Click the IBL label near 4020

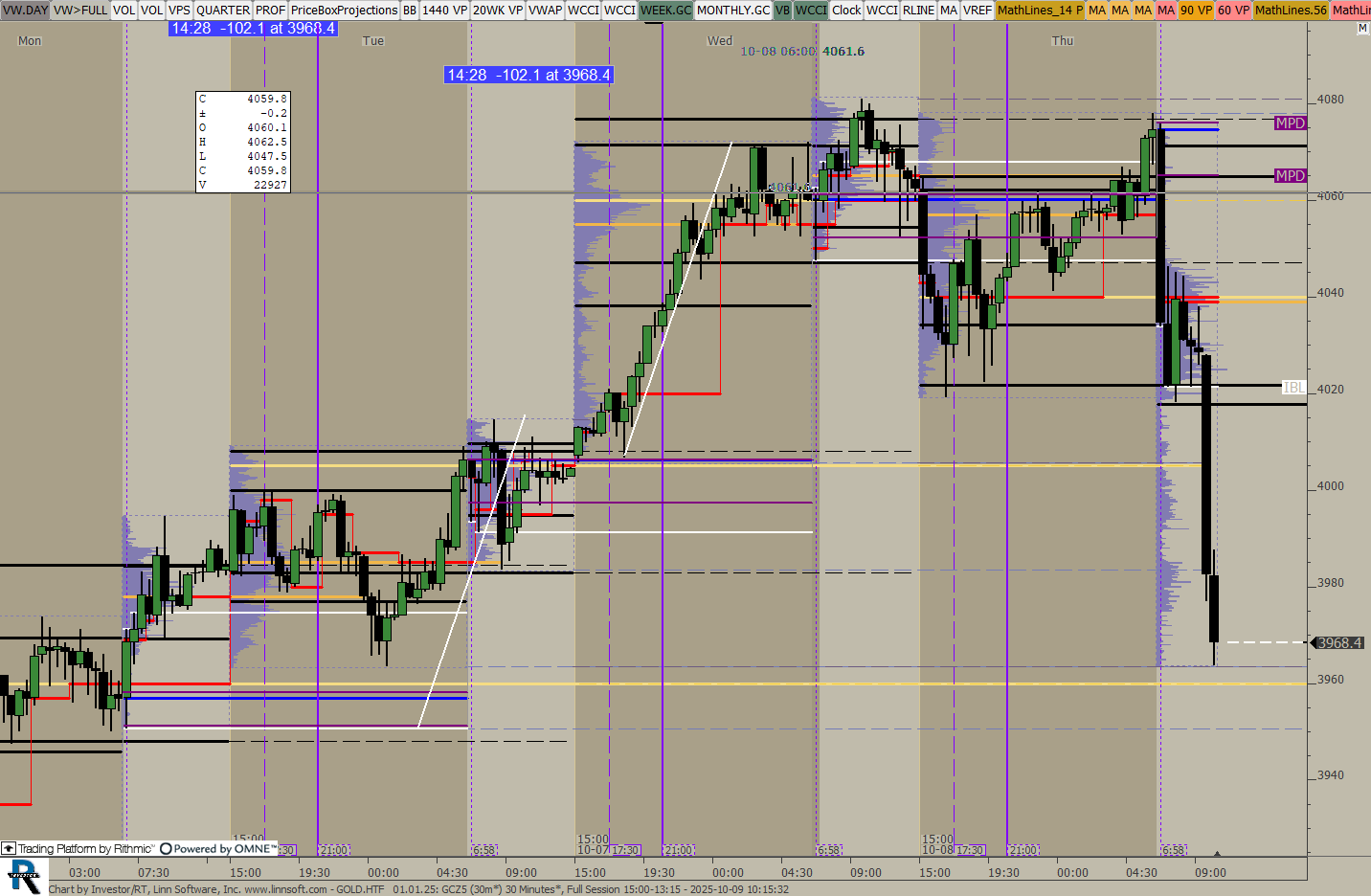pyautogui.click(x=1293, y=388)
